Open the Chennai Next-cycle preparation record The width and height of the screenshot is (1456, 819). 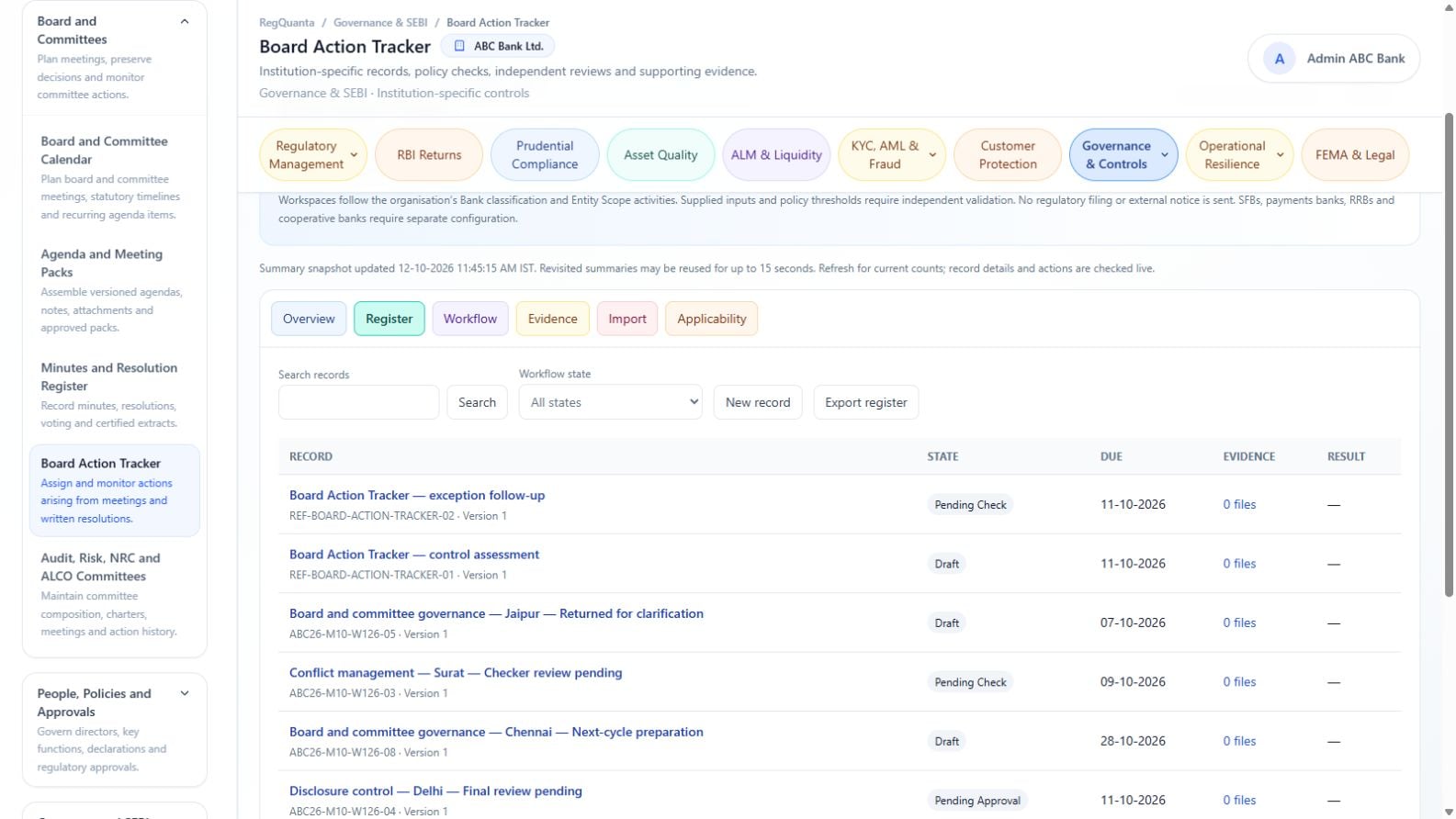(496, 732)
